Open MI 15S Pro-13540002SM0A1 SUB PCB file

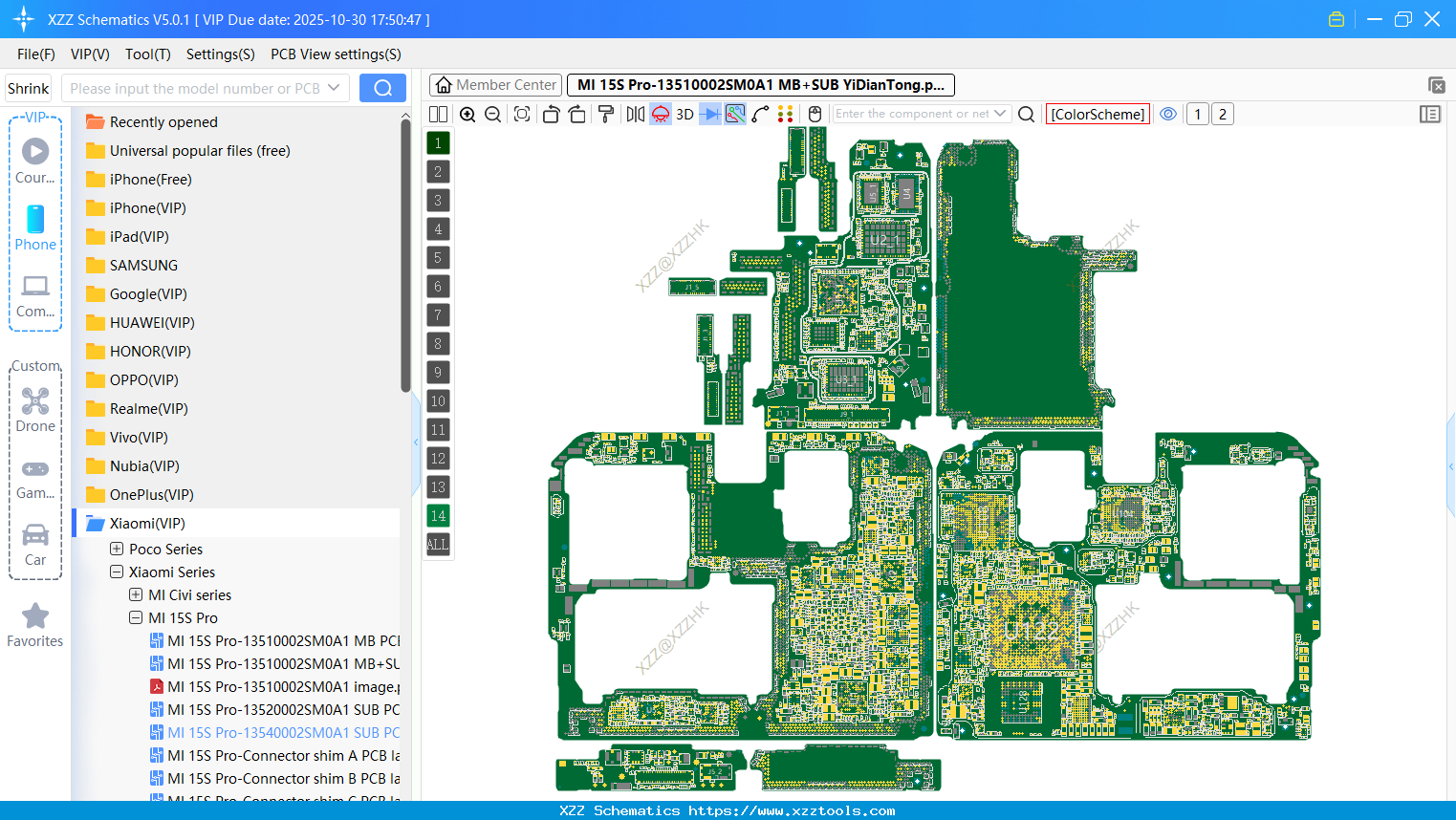coord(275,732)
